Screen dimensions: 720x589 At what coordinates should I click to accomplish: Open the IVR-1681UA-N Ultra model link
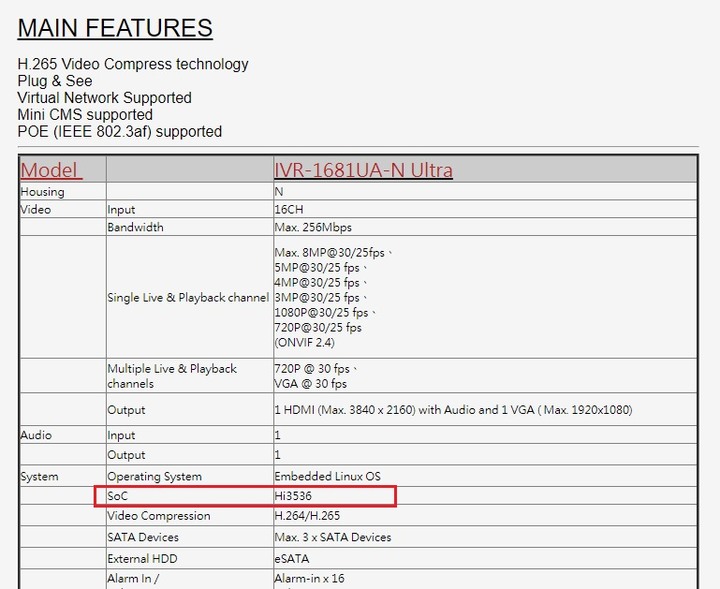click(x=363, y=170)
